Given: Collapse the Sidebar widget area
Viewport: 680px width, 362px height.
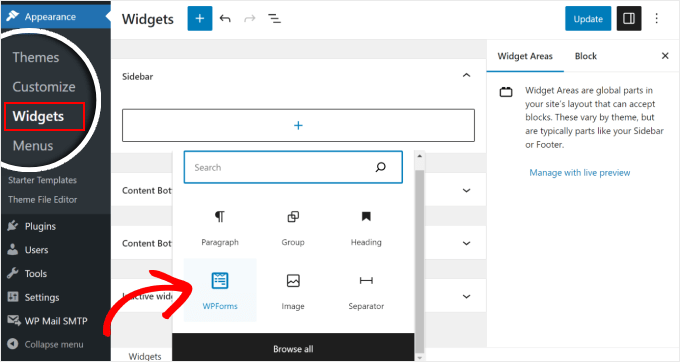Looking at the screenshot, I should [x=466, y=76].
